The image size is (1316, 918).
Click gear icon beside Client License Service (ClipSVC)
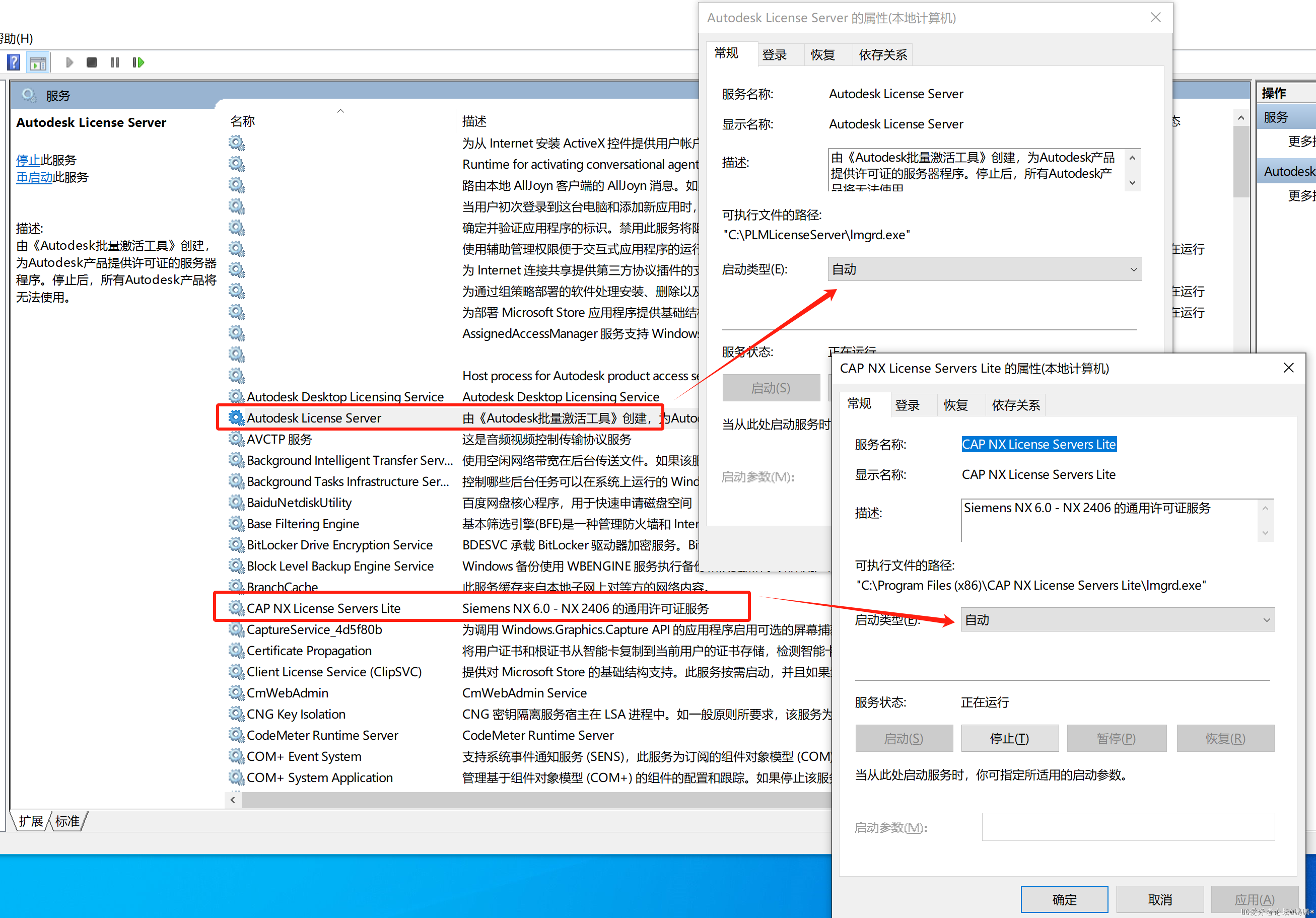coord(236,672)
